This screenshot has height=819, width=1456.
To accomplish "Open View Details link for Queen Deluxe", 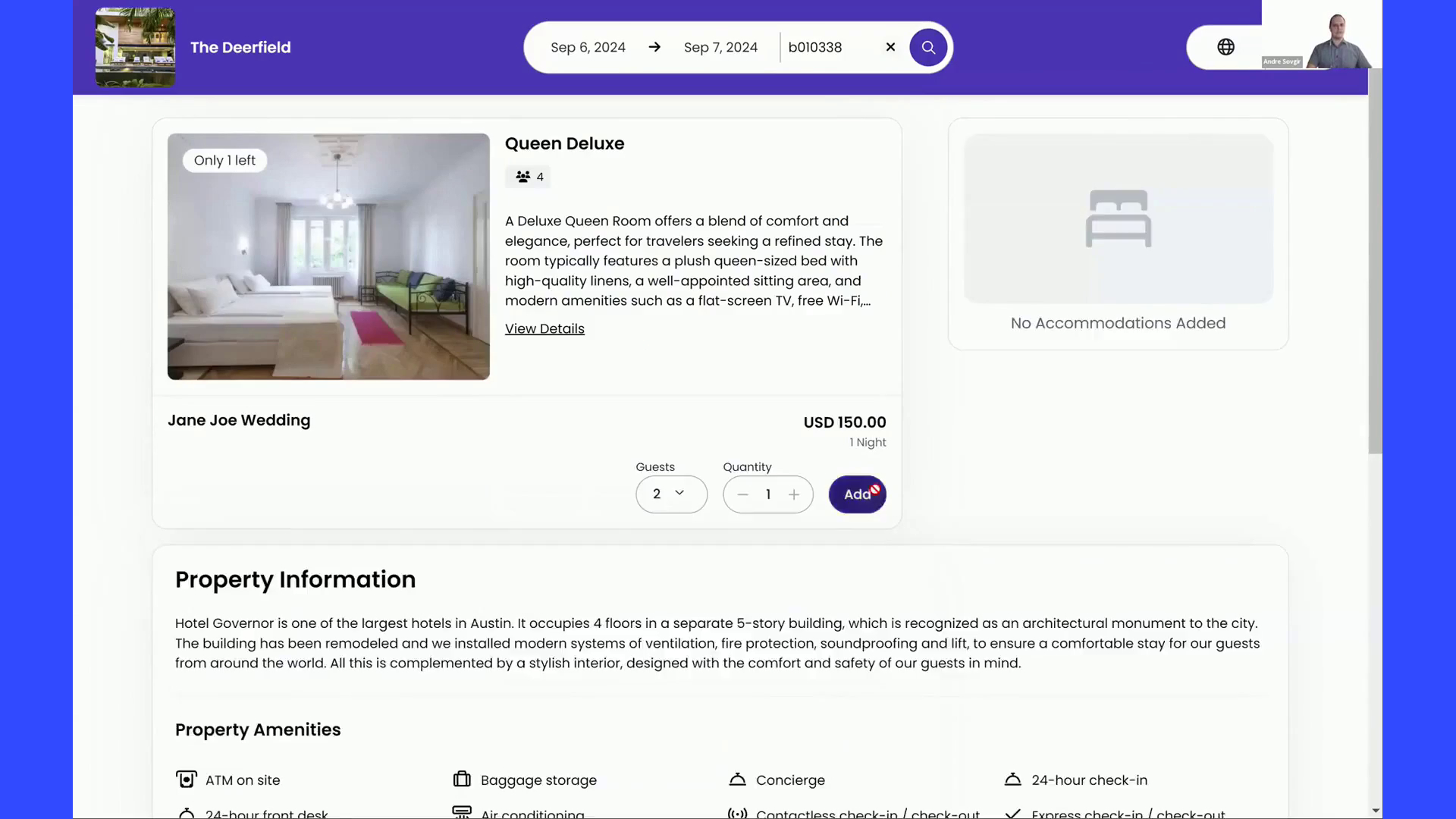I will point(544,328).
